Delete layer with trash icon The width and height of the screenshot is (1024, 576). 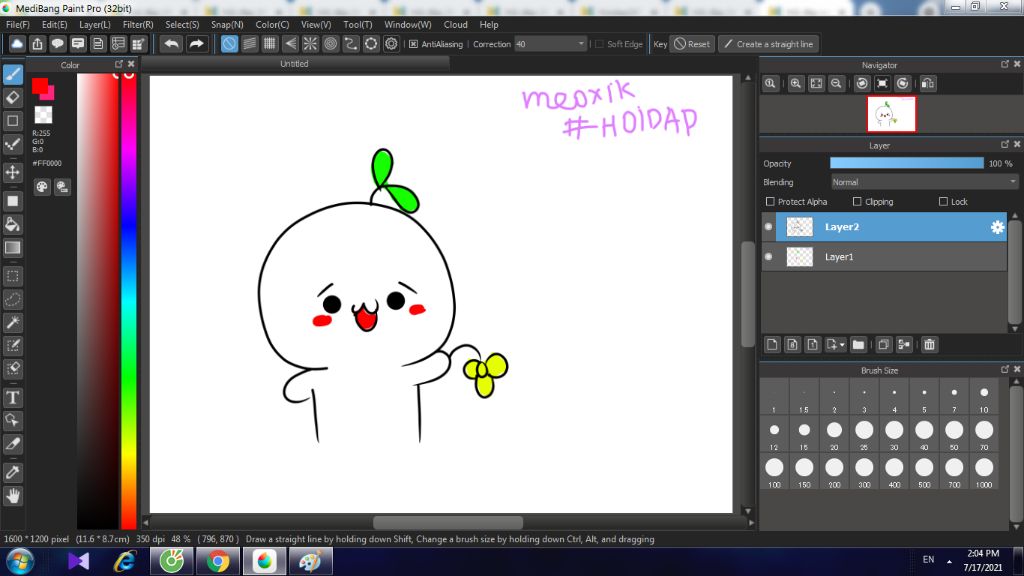(929, 345)
